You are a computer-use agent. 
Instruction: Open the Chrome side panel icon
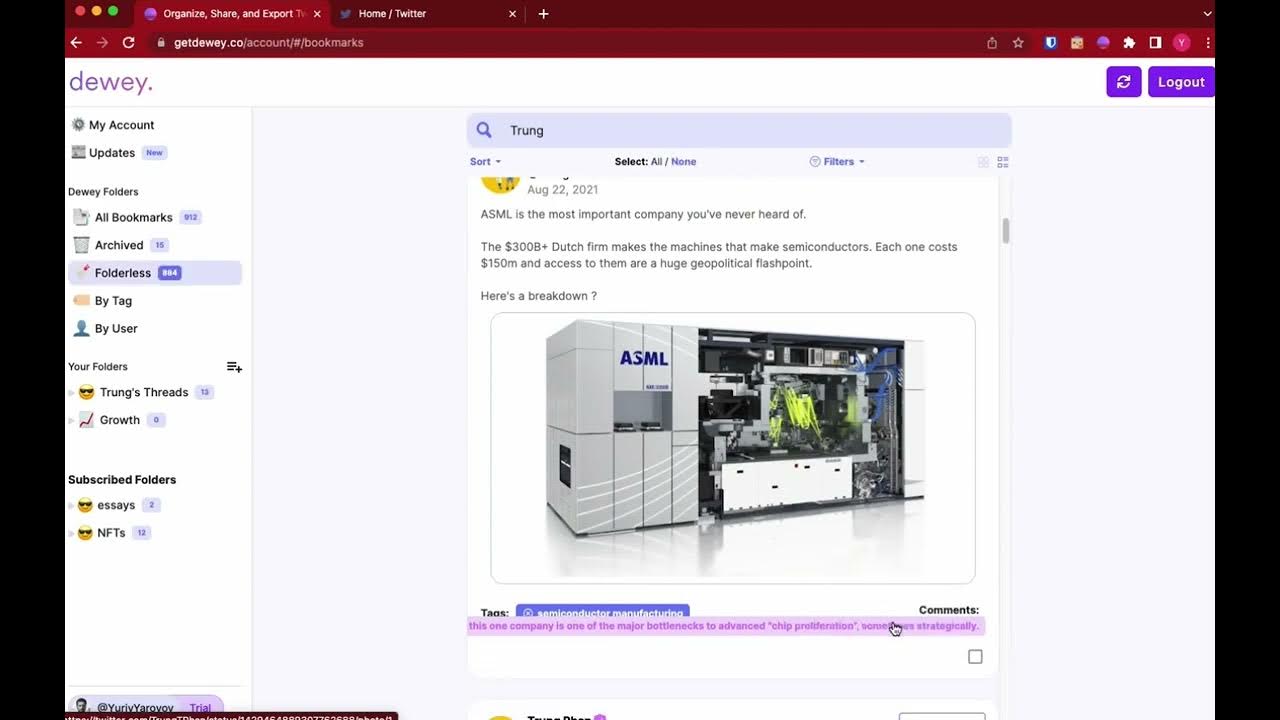1155,43
